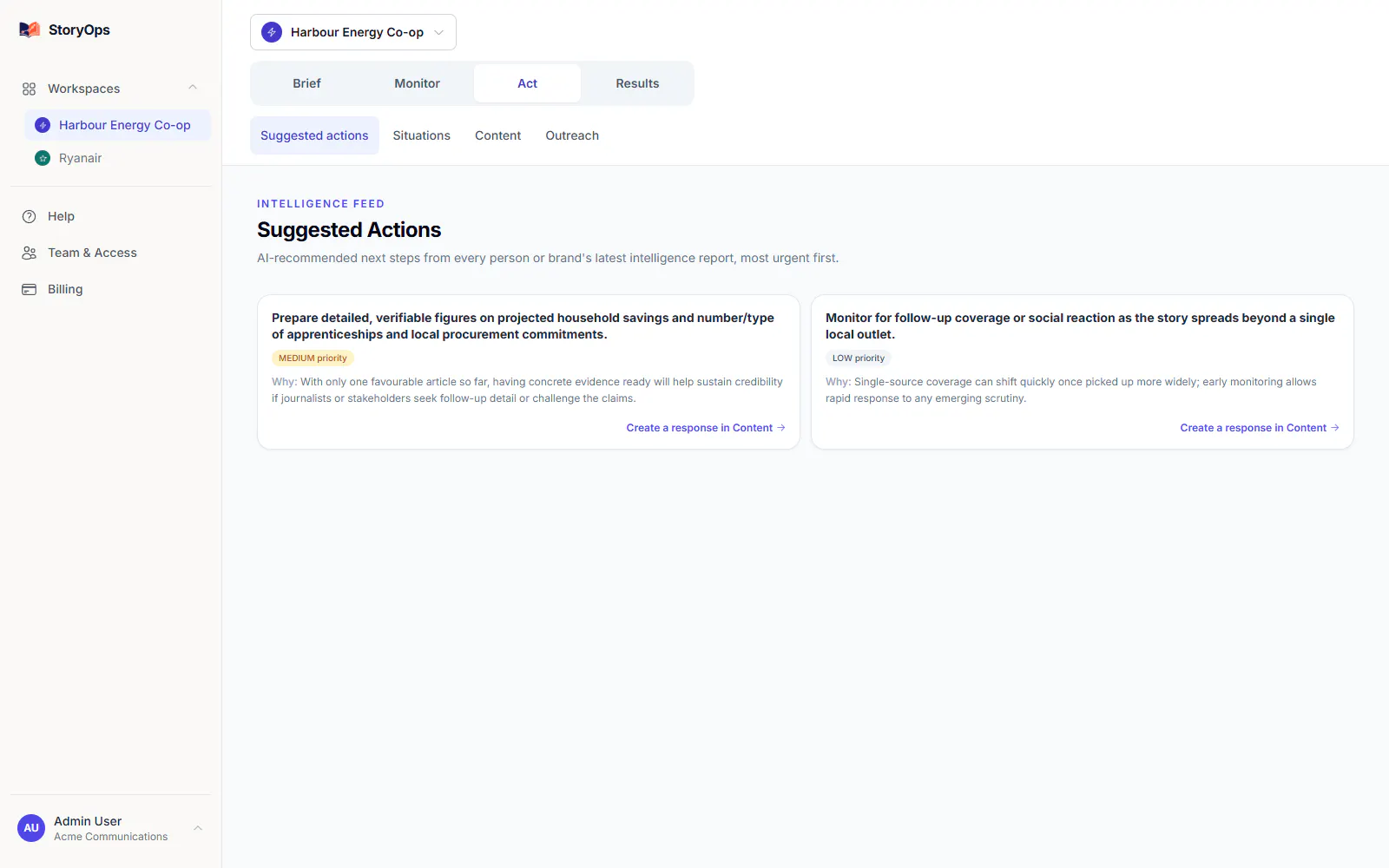
Task: Create a response for the monitor follow-up action
Action: (x=1260, y=428)
